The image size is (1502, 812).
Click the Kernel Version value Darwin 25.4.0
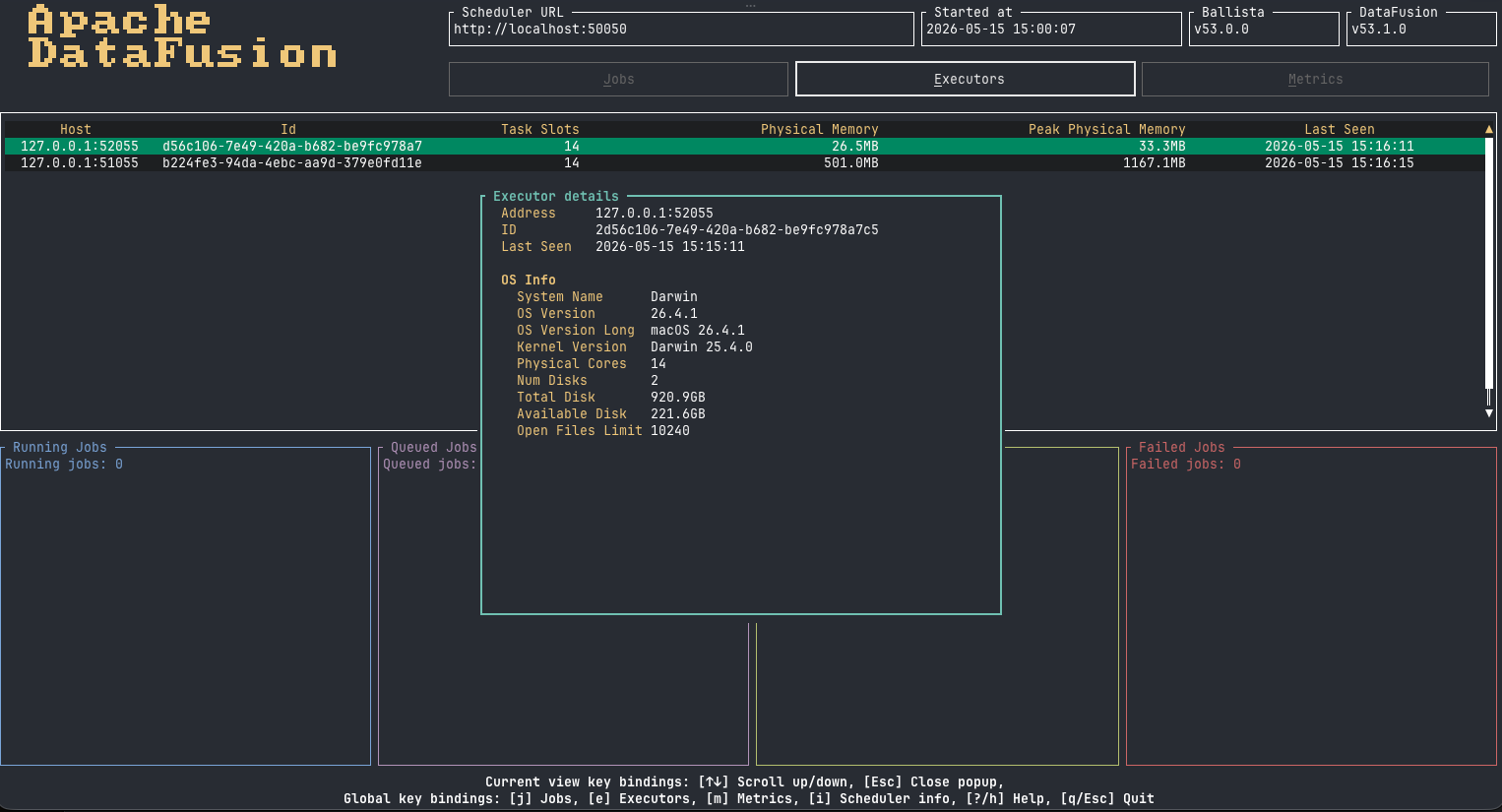702,347
